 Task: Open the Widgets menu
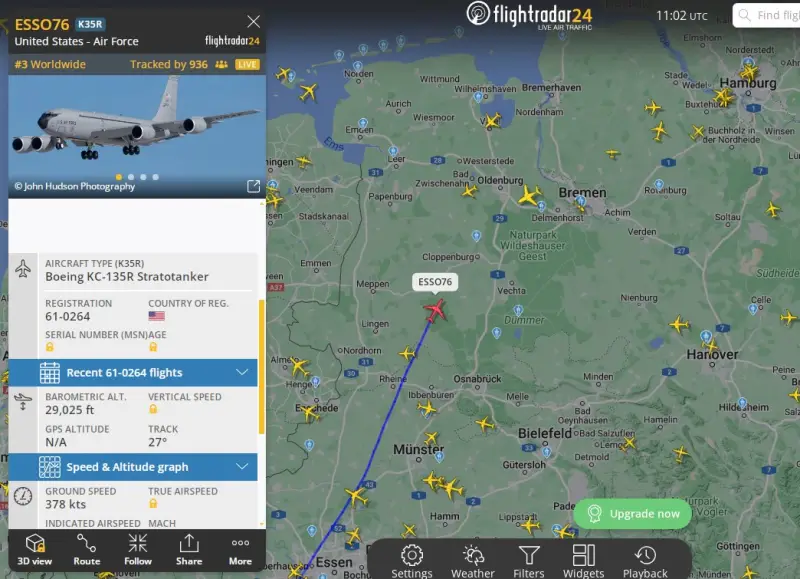(x=583, y=561)
